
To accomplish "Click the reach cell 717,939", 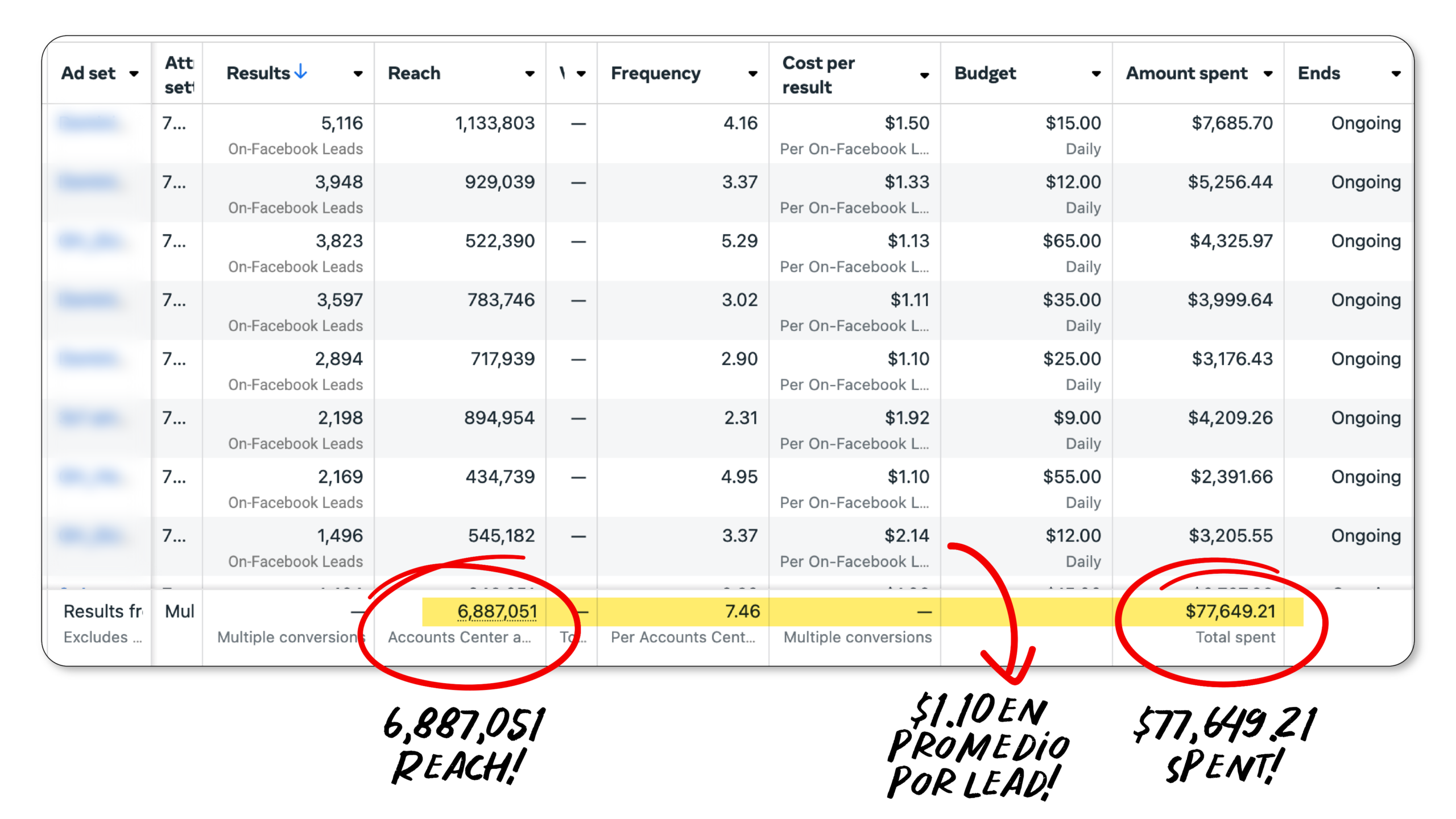I will (503, 359).
